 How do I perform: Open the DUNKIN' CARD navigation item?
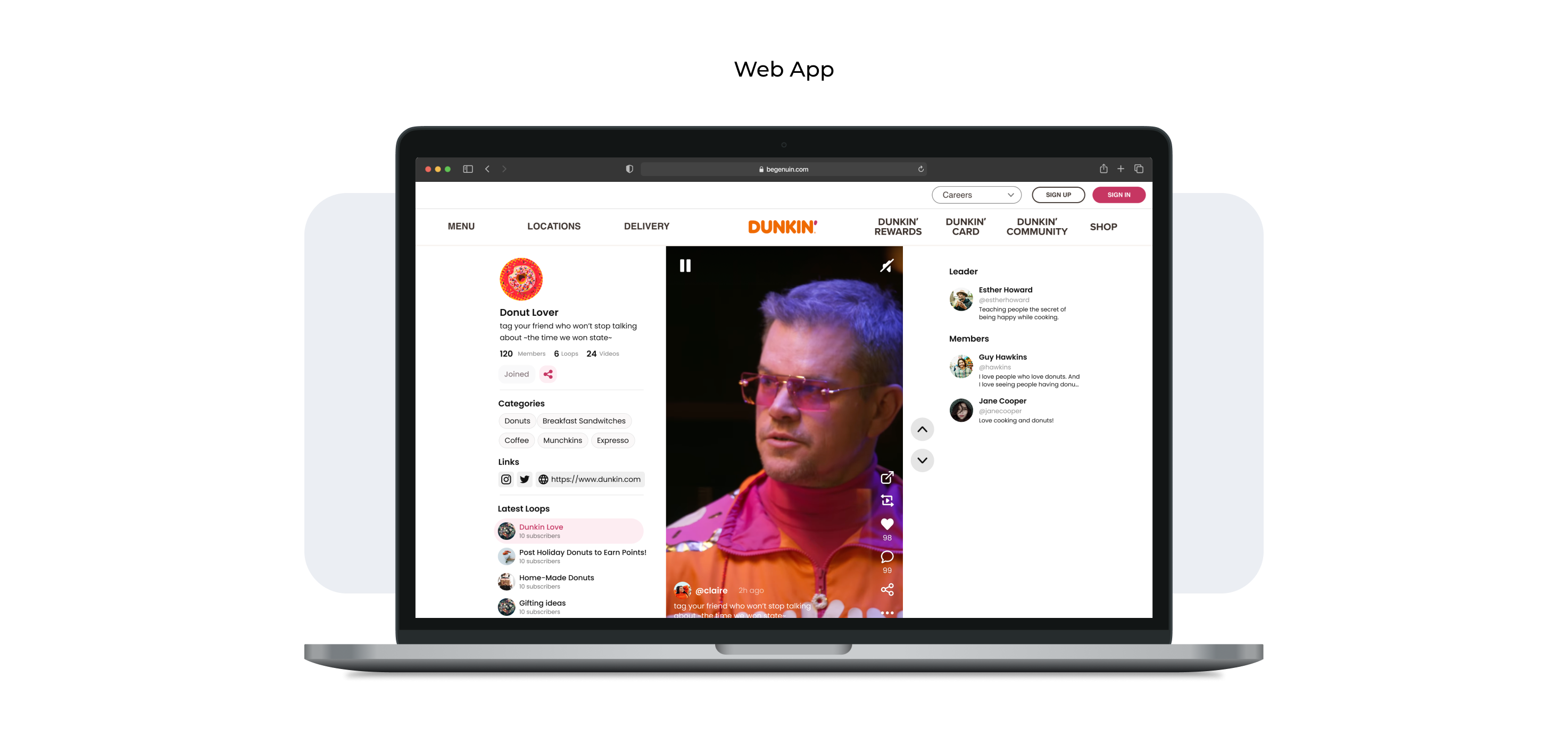click(x=965, y=227)
